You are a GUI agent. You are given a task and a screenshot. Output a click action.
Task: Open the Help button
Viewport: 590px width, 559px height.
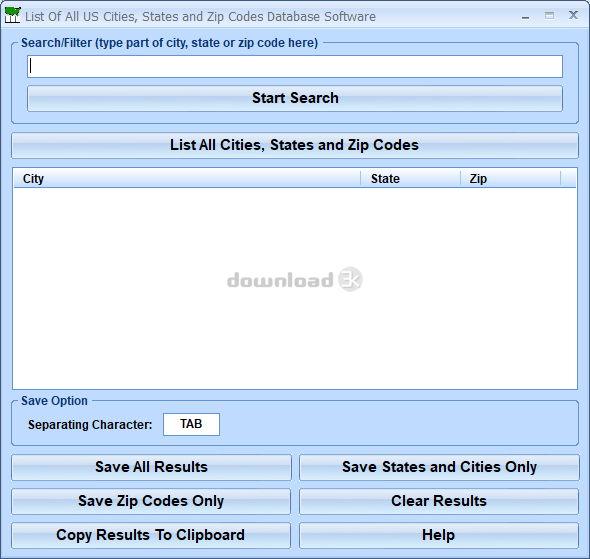click(x=439, y=535)
